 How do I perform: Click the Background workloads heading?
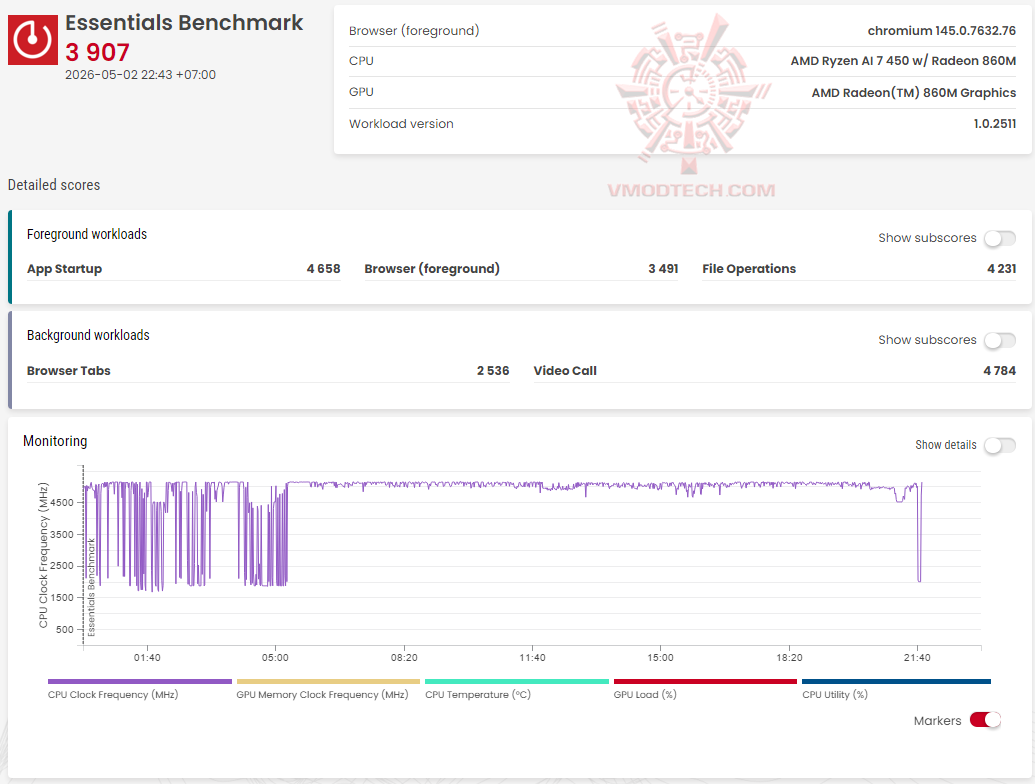point(88,335)
